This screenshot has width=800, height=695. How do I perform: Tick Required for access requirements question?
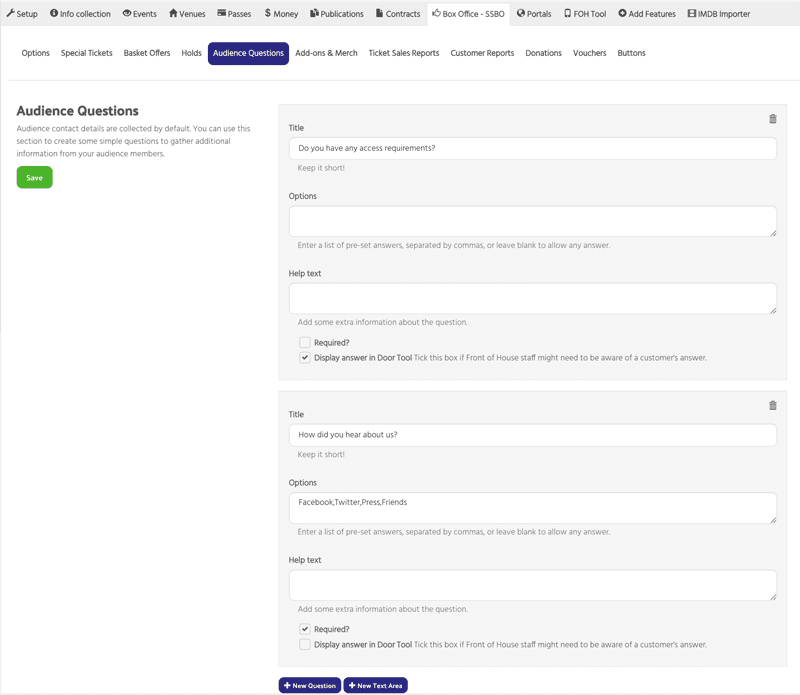click(305, 342)
